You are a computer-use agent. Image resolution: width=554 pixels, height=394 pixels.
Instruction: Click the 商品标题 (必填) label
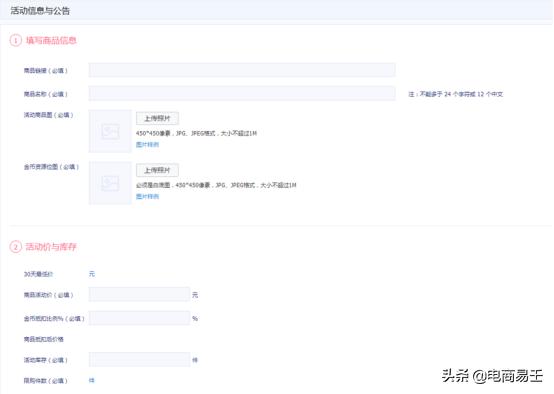(x=46, y=71)
